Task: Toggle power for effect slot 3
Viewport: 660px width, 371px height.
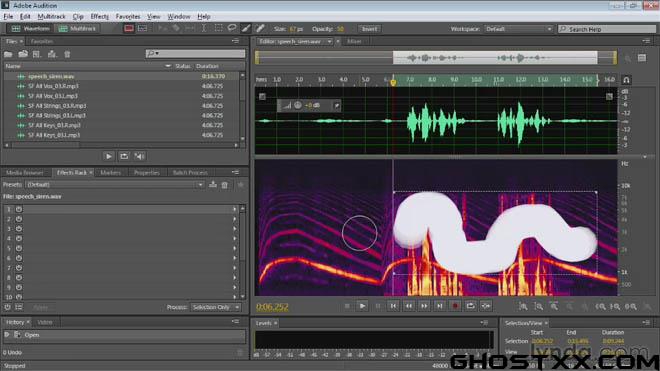Action: (19, 229)
